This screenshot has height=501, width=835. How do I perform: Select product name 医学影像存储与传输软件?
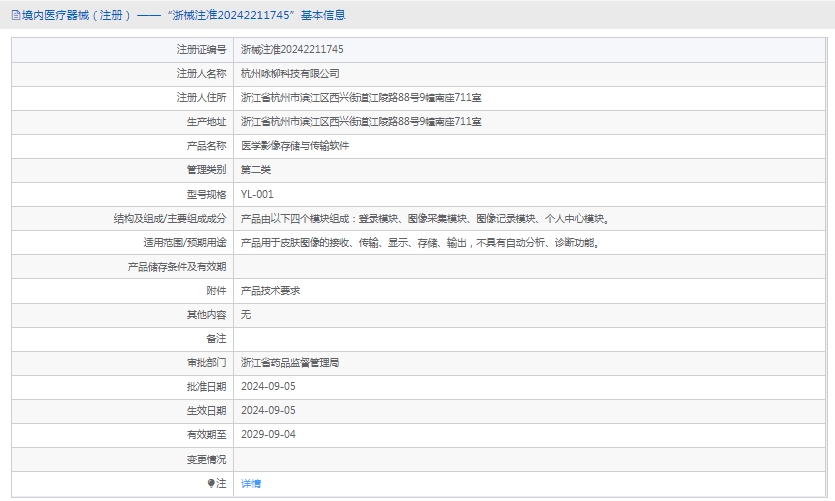(x=295, y=145)
